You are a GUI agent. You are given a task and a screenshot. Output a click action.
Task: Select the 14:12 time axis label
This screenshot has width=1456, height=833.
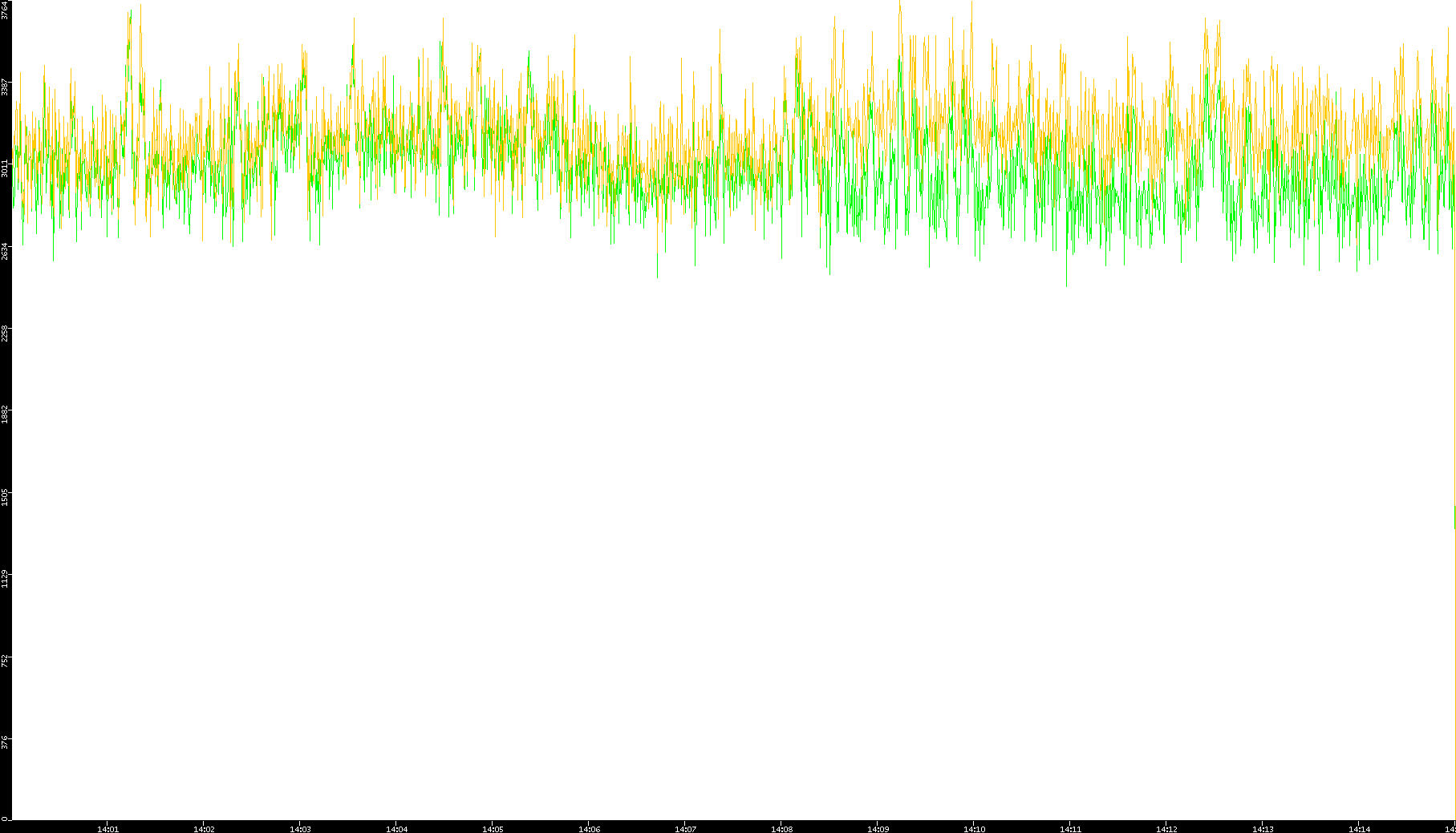[1166, 829]
